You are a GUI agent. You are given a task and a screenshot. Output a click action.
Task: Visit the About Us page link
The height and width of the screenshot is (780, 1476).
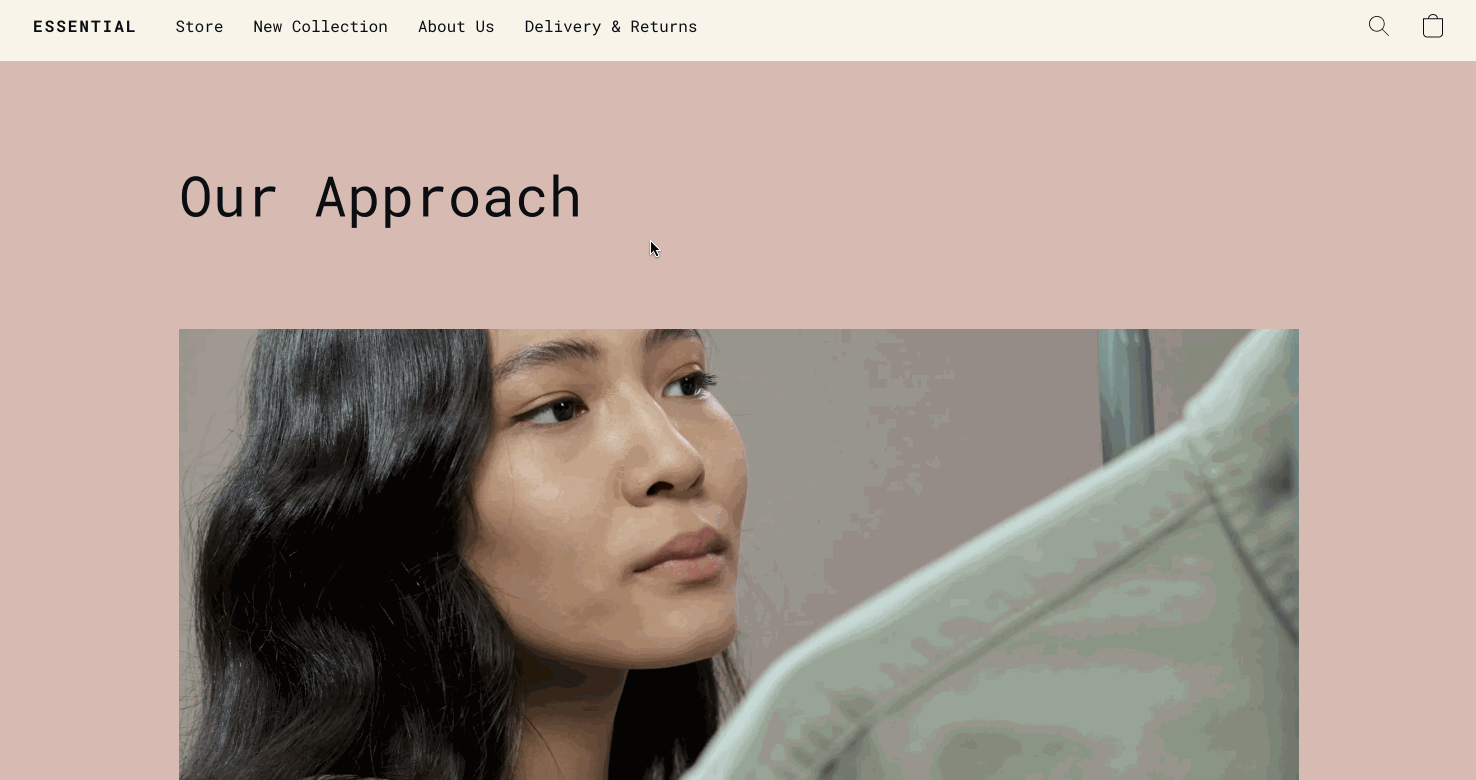pos(456,27)
